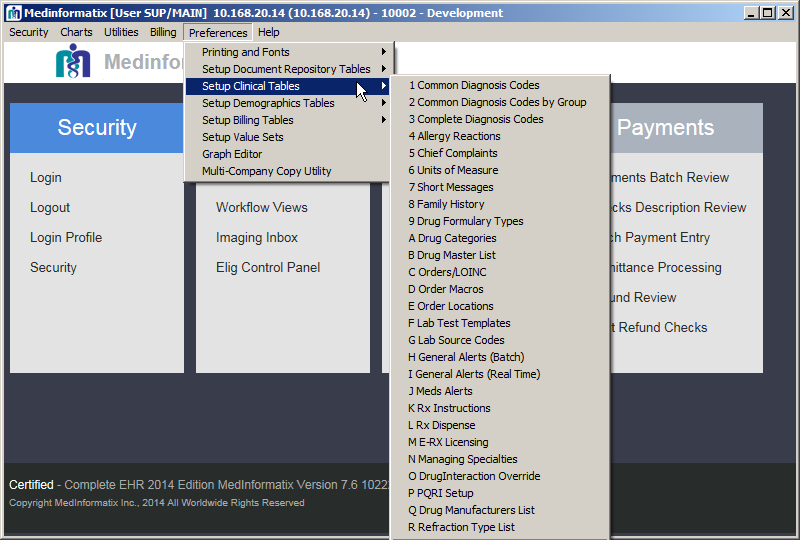Open the Charts menu

tap(76, 32)
